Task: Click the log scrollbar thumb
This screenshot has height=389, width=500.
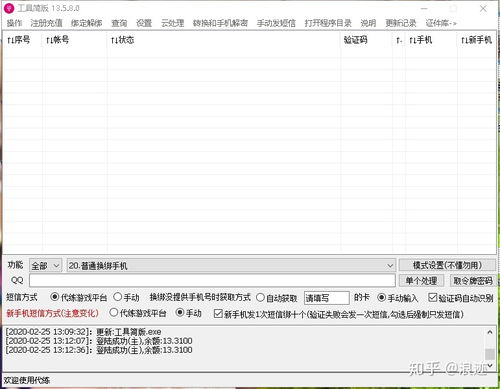Action: pyautogui.click(x=490, y=354)
